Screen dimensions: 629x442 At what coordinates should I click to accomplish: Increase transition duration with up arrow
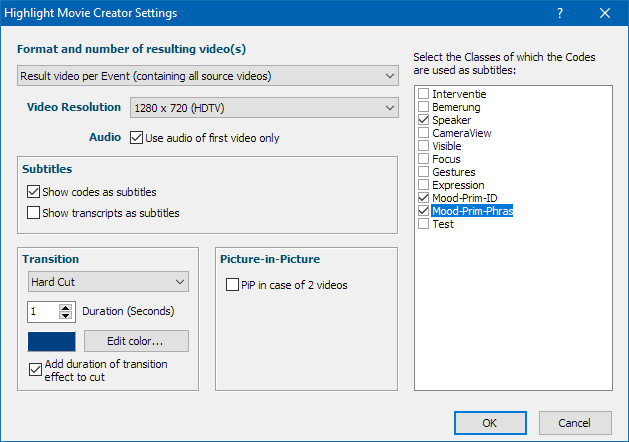[x=66, y=307]
